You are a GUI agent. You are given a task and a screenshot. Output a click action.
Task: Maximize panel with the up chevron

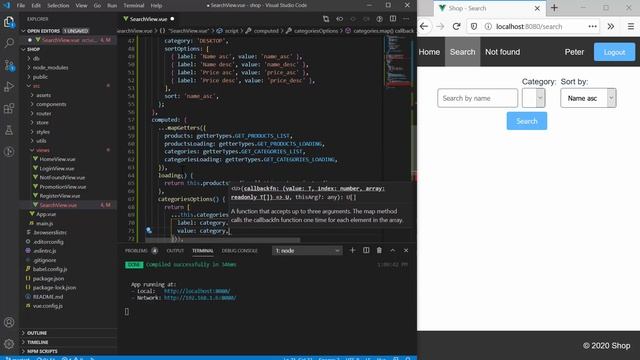click(x=393, y=250)
